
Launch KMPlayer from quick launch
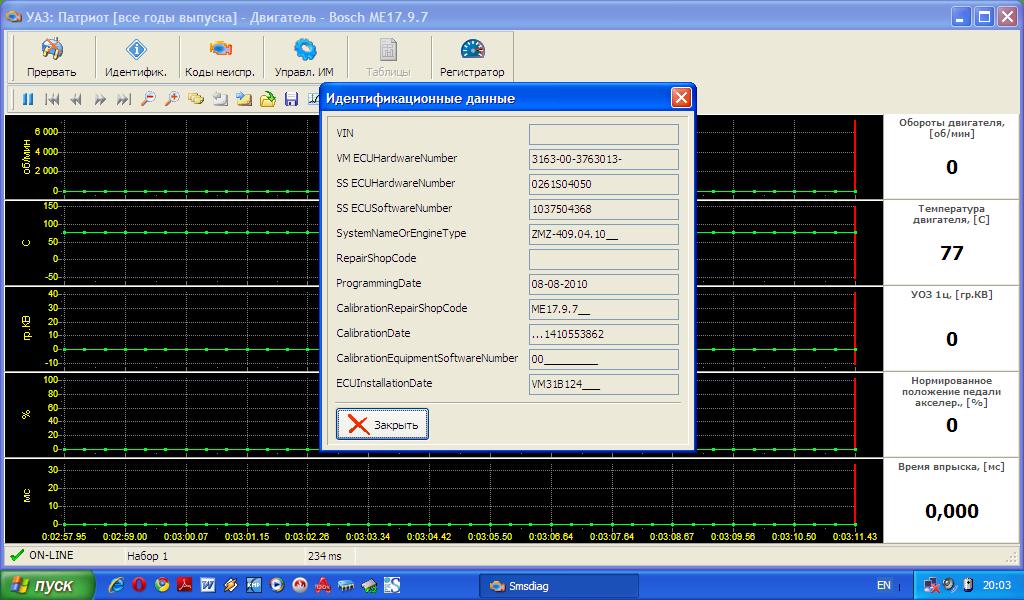click(253, 585)
